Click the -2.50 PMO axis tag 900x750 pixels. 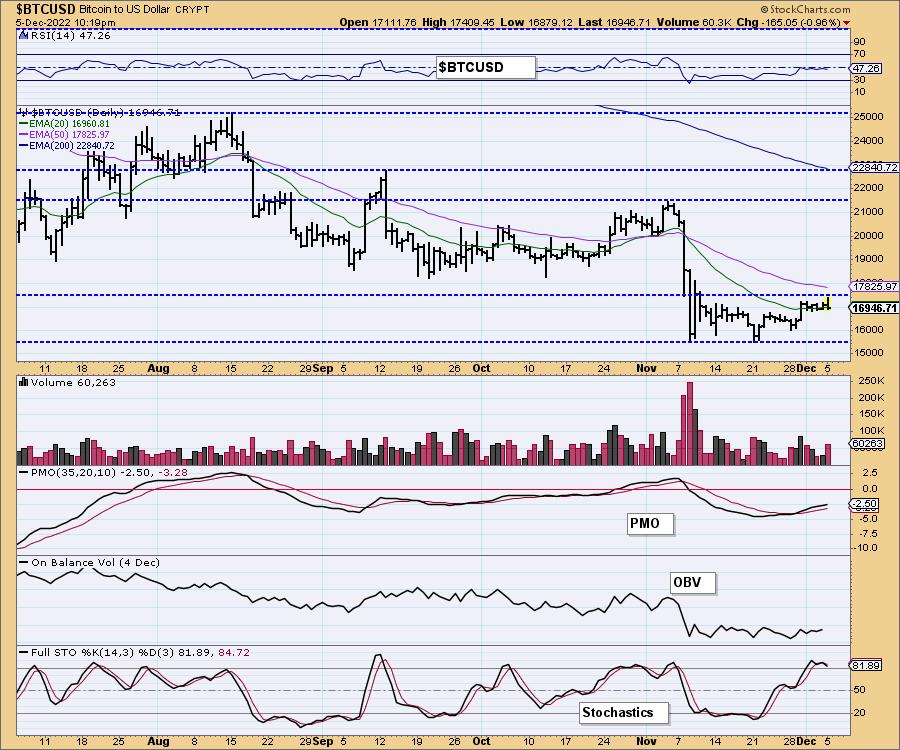[x=863, y=504]
